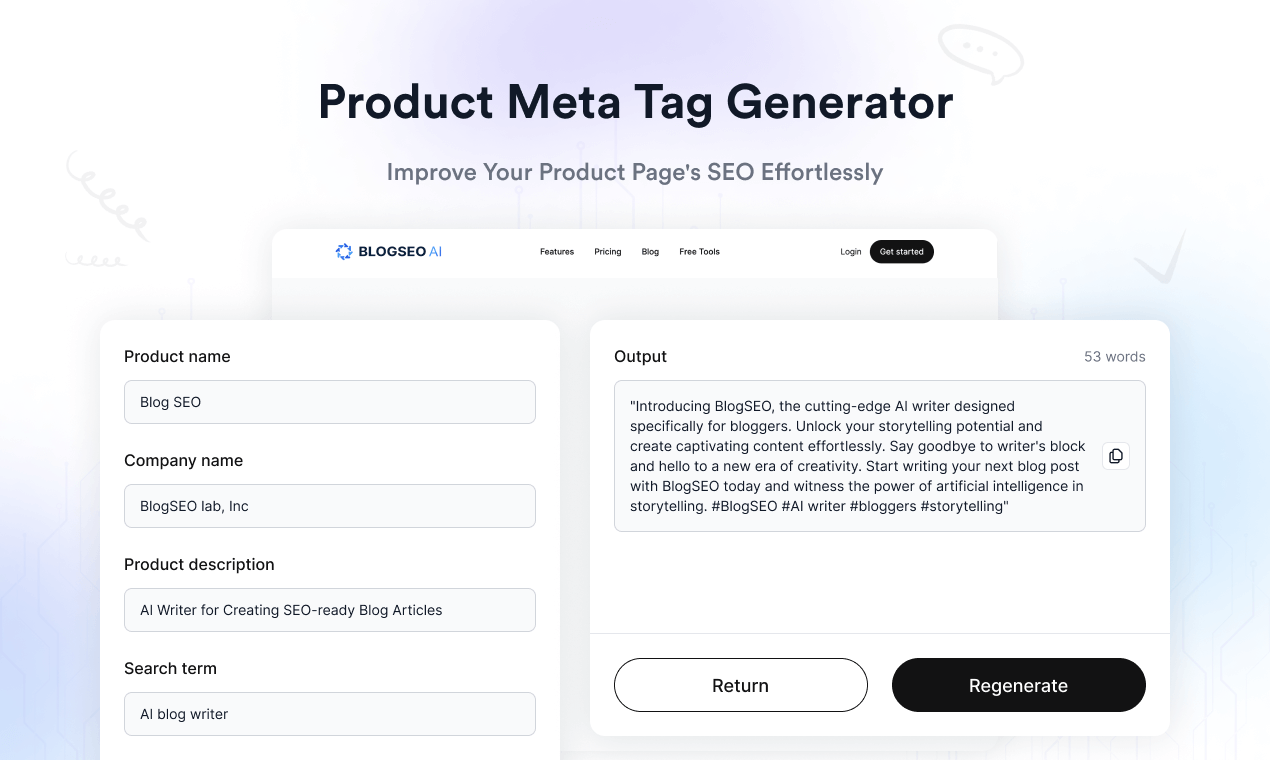Select the Company name field with BlogSEO lab, Inc

click(x=329, y=506)
